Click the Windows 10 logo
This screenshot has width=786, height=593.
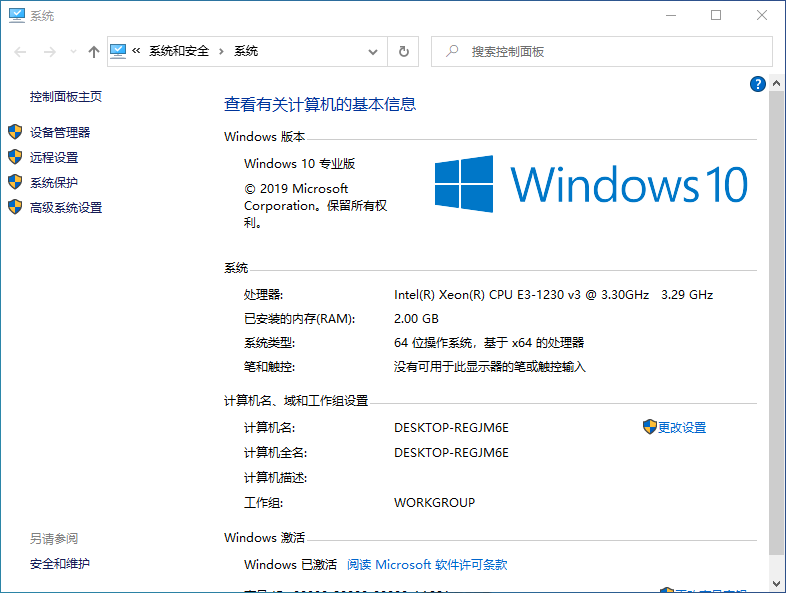point(591,184)
